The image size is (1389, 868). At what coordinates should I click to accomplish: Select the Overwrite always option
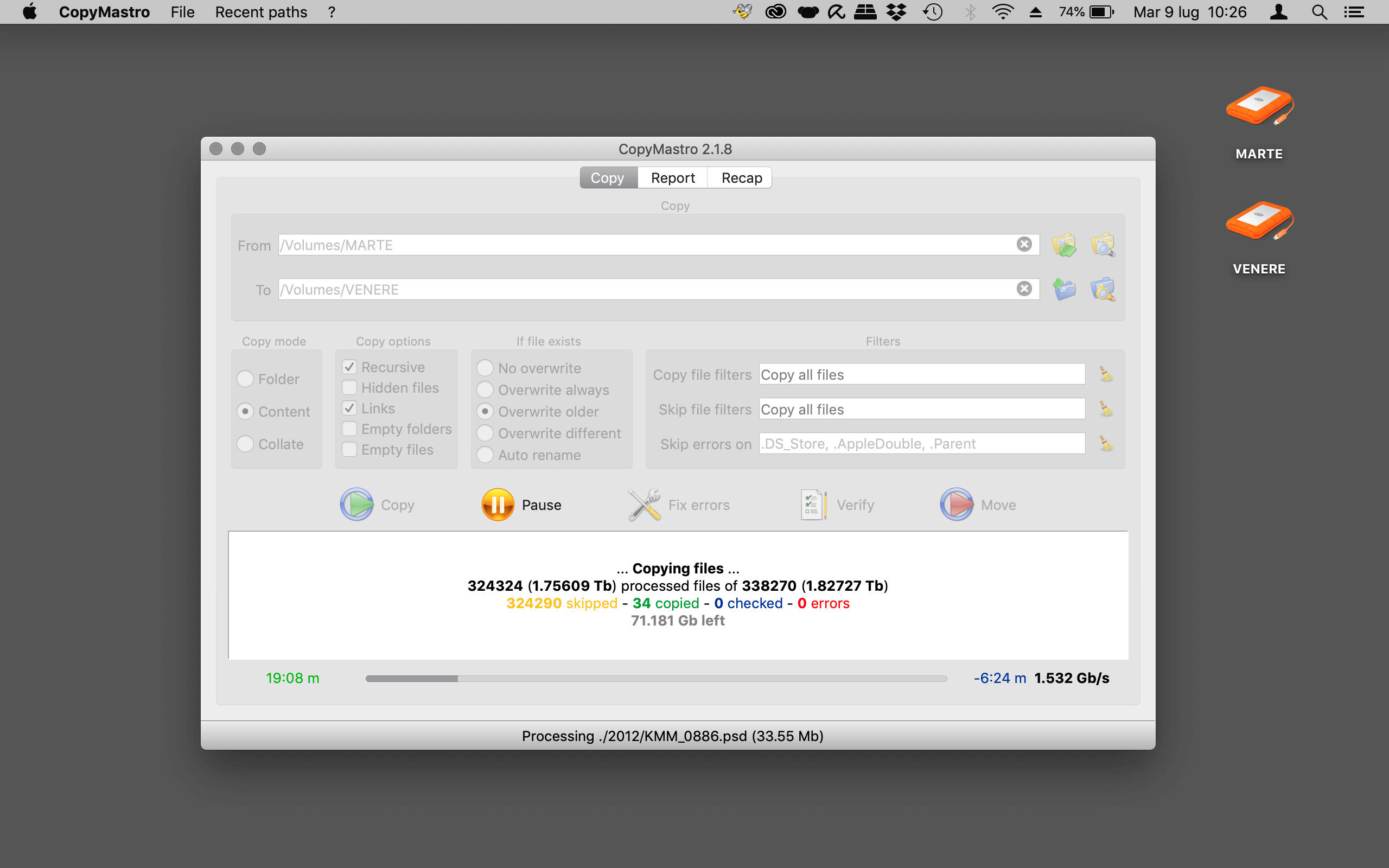[485, 390]
